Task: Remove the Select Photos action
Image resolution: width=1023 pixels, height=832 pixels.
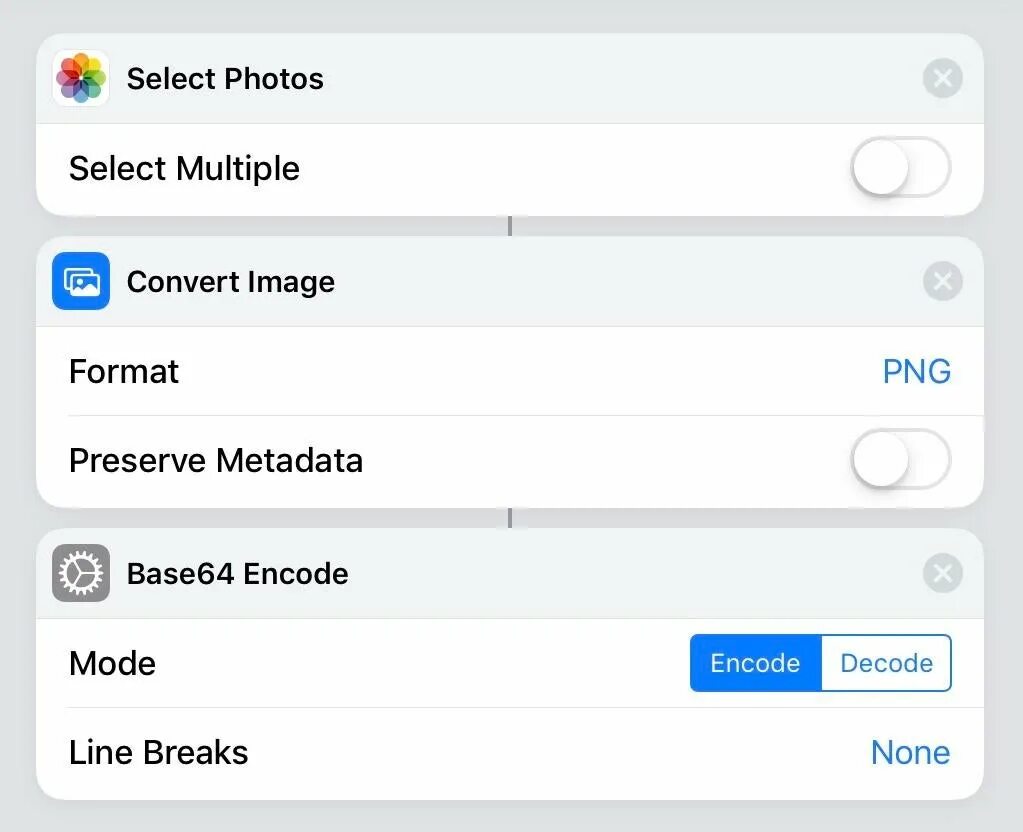Action: (x=942, y=79)
